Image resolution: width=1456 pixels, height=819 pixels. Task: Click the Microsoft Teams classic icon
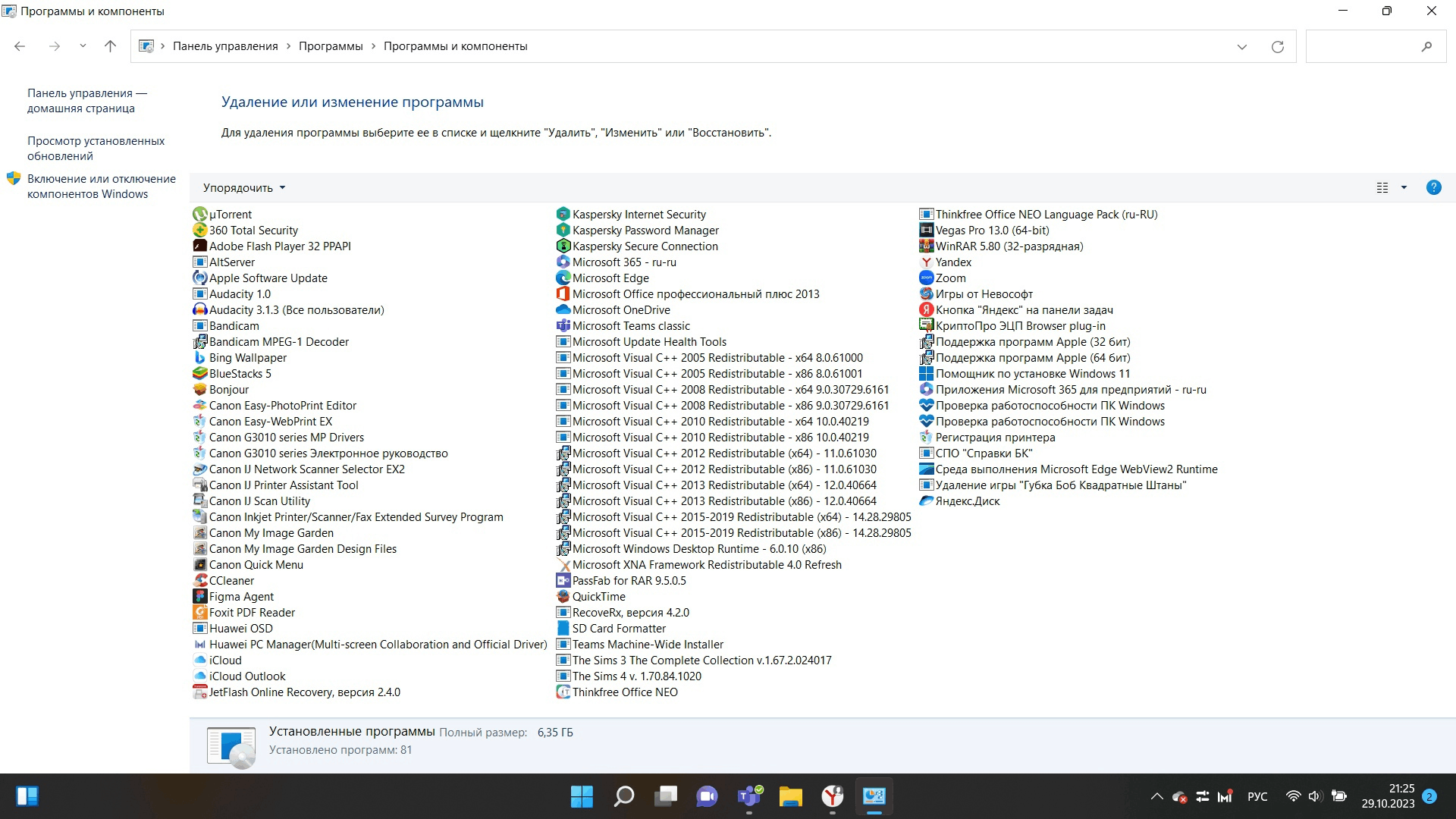tap(563, 326)
